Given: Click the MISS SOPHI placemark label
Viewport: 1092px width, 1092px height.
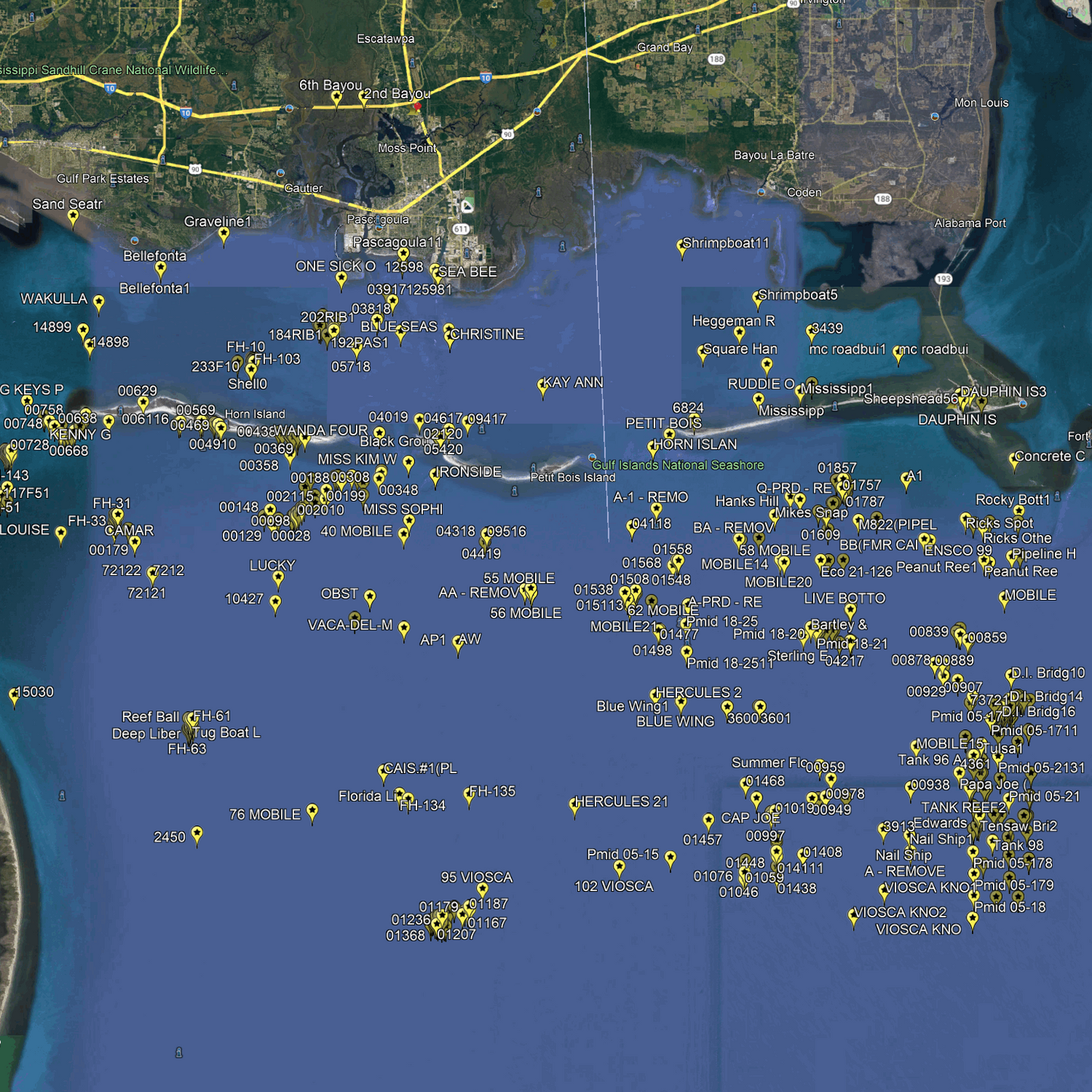Looking at the screenshot, I should pos(404,509).
